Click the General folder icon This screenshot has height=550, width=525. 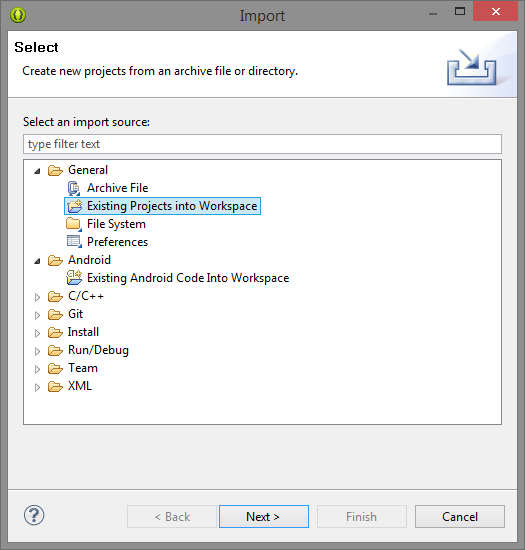pos(55,170)
